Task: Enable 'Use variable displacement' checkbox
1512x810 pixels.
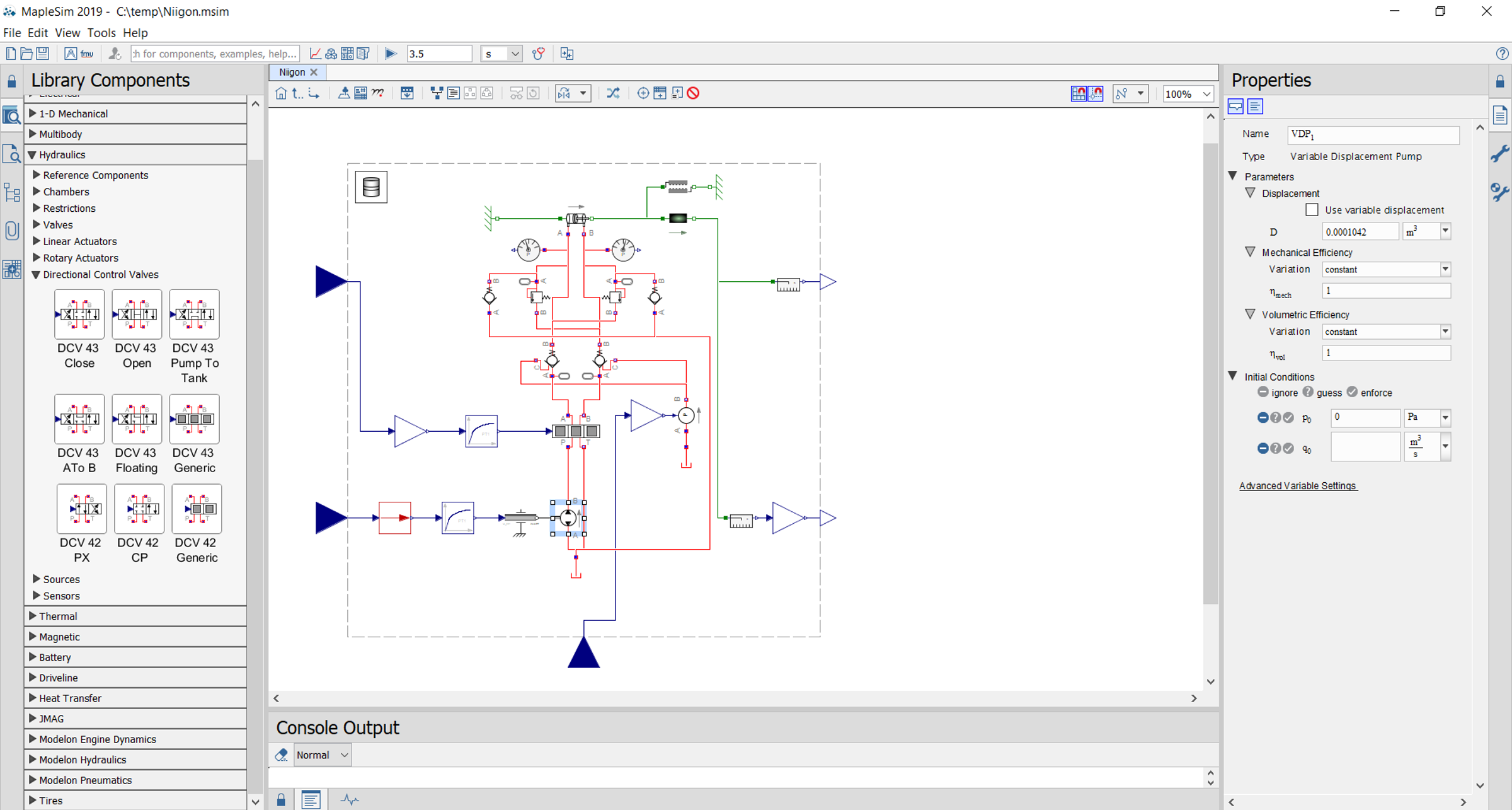Action: (x=1312, y=210)
